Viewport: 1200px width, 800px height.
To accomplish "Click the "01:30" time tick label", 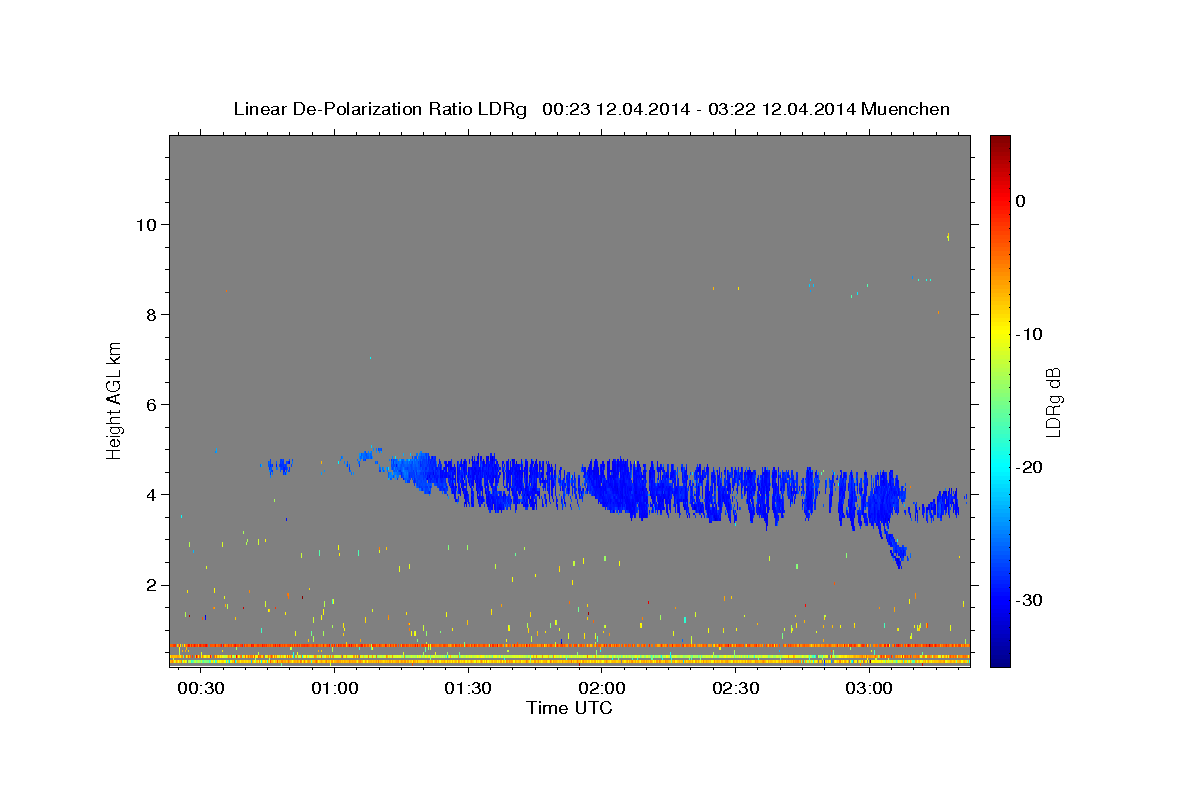I will pyautogui.click(x=468, y=689).
